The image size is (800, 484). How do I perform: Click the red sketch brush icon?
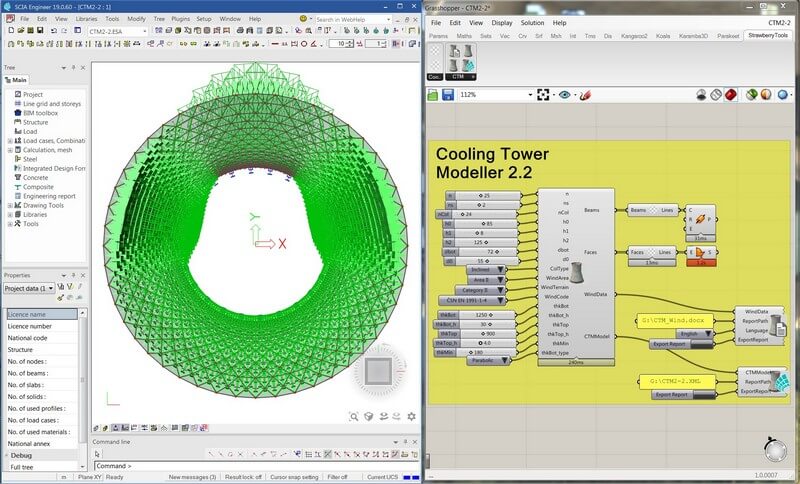point(585,95)
